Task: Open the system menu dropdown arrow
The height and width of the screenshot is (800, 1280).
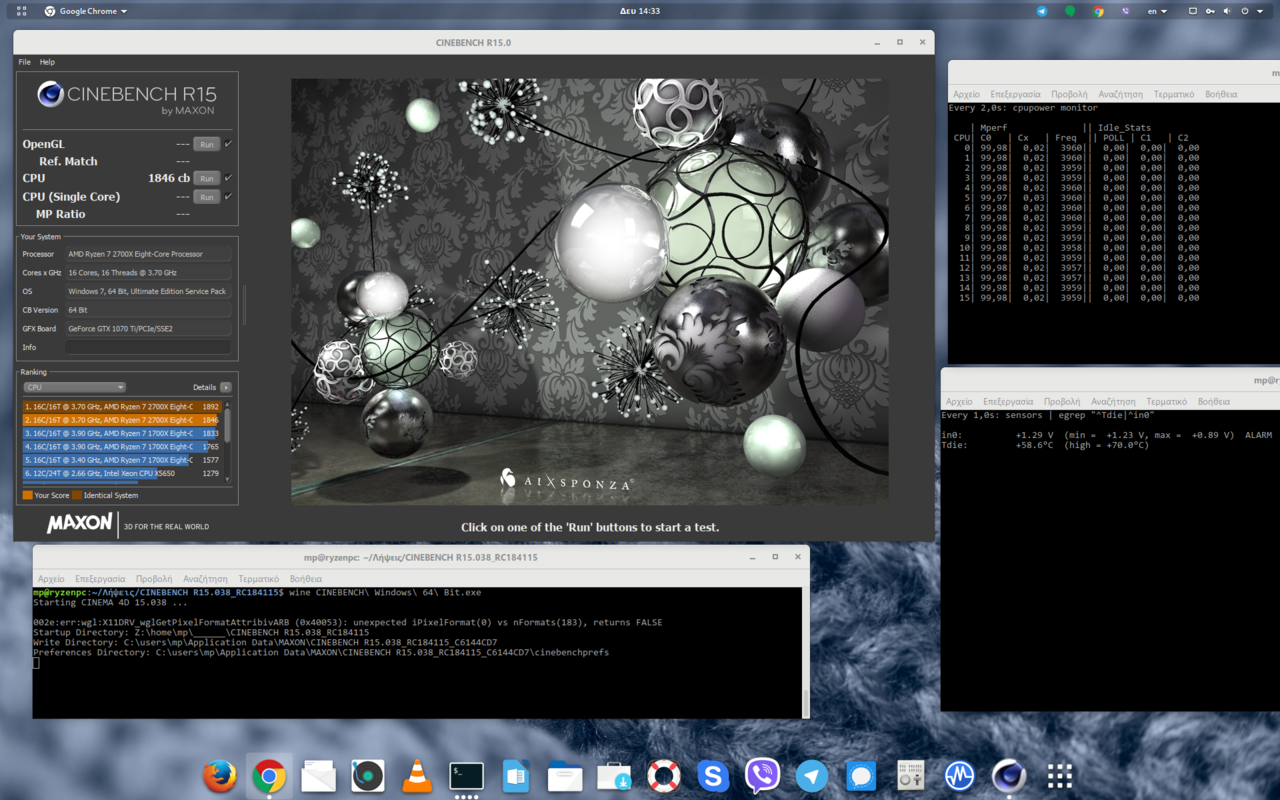Action: pyautogui.click(x=1261, y=11)
